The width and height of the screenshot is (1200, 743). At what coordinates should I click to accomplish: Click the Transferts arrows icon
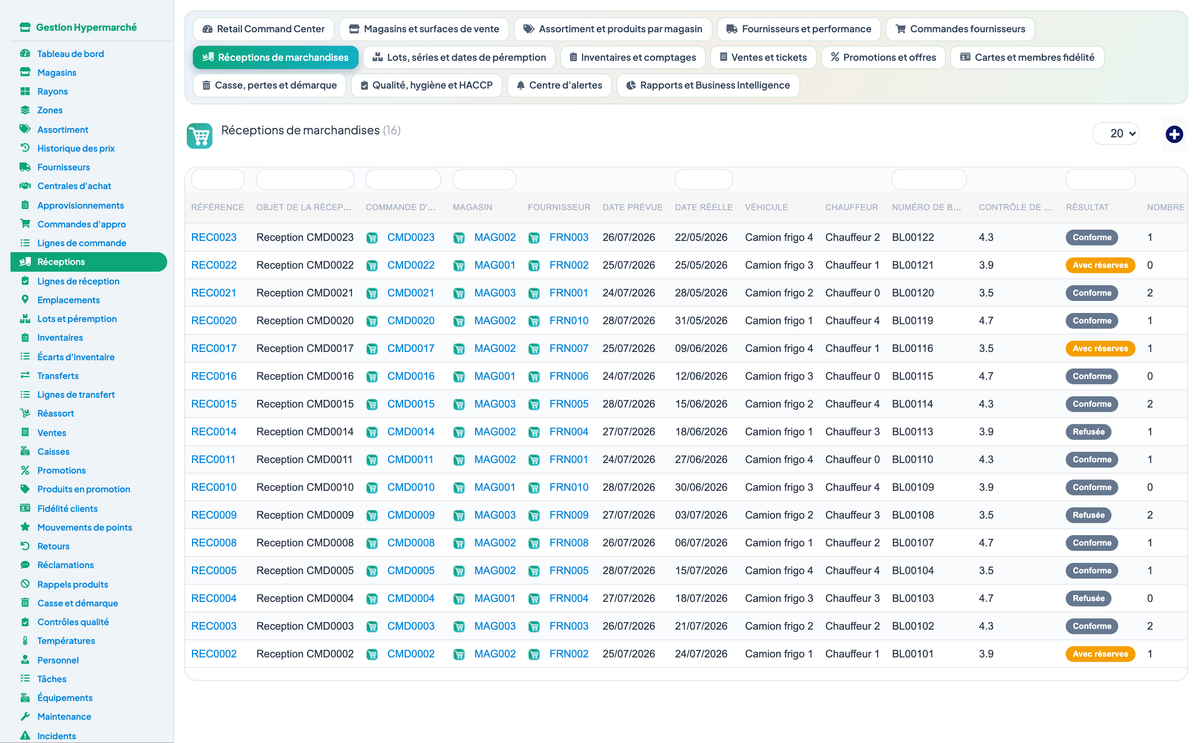(x=25, y=375)
